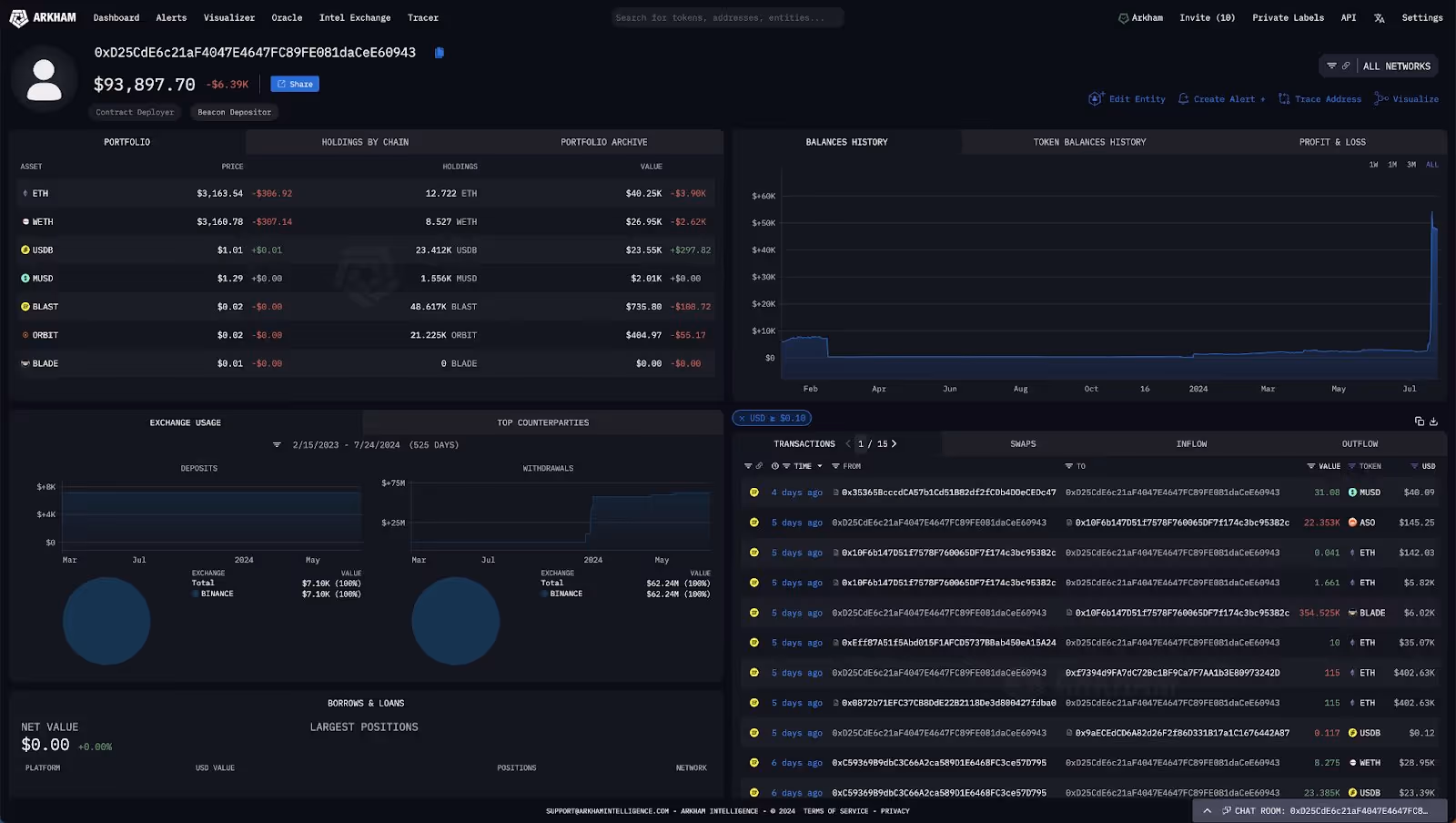Image resolution: width=1456 pixels, height=823 pixels.
Task: Open the language translation icon
Action: click(1380, 18)
